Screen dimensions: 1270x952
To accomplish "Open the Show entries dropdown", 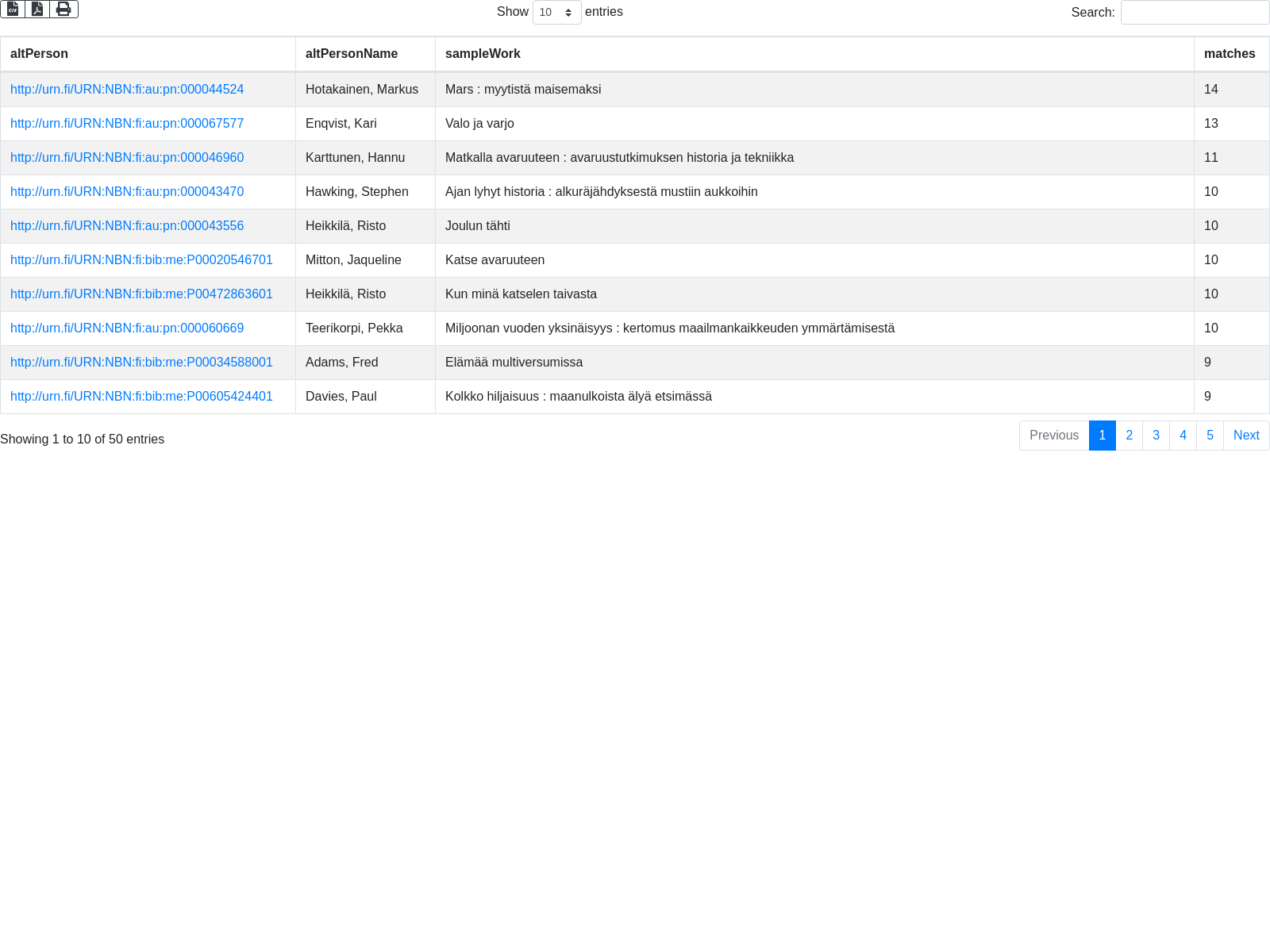I will [556, 13].
